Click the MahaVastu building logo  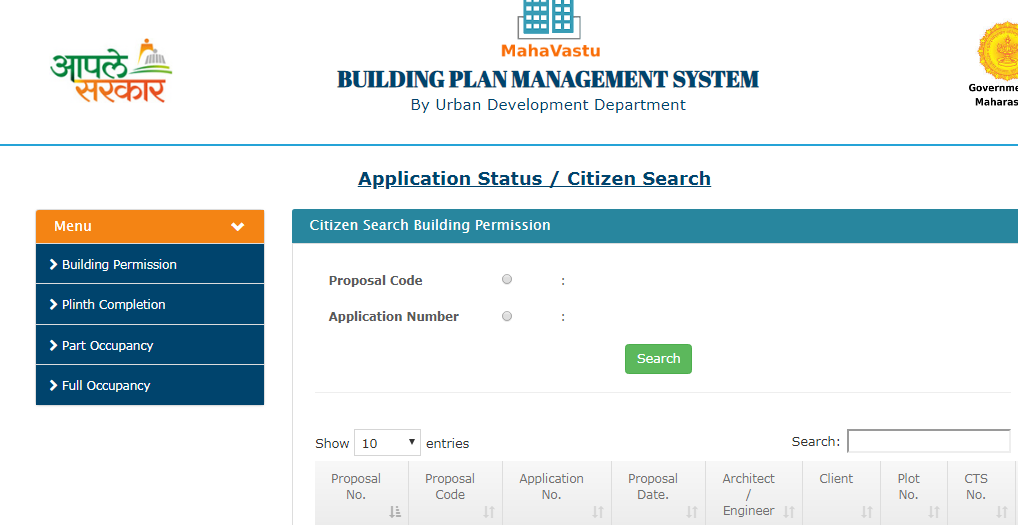[549, 19]
